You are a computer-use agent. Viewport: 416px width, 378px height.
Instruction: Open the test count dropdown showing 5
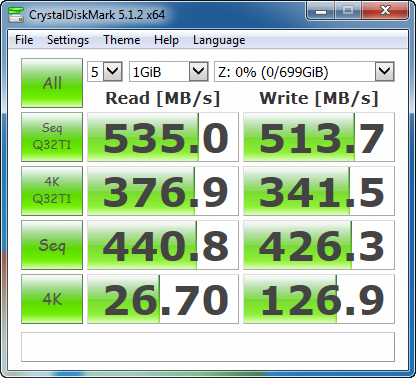click(x=105, y=72)
